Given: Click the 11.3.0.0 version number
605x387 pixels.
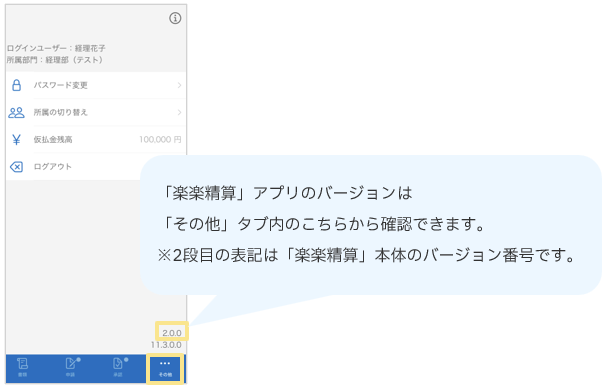Looking at the screenshot, I should click(x=166, y=345).
